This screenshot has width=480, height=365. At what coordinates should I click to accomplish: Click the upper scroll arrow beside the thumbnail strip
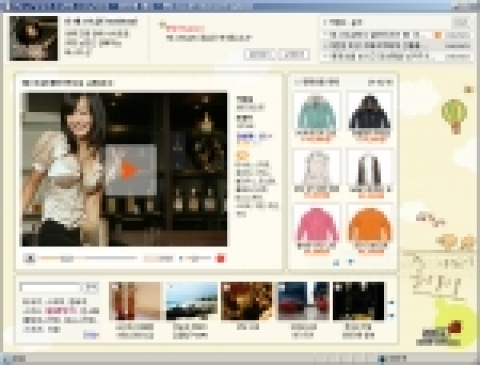click(391, 303)
